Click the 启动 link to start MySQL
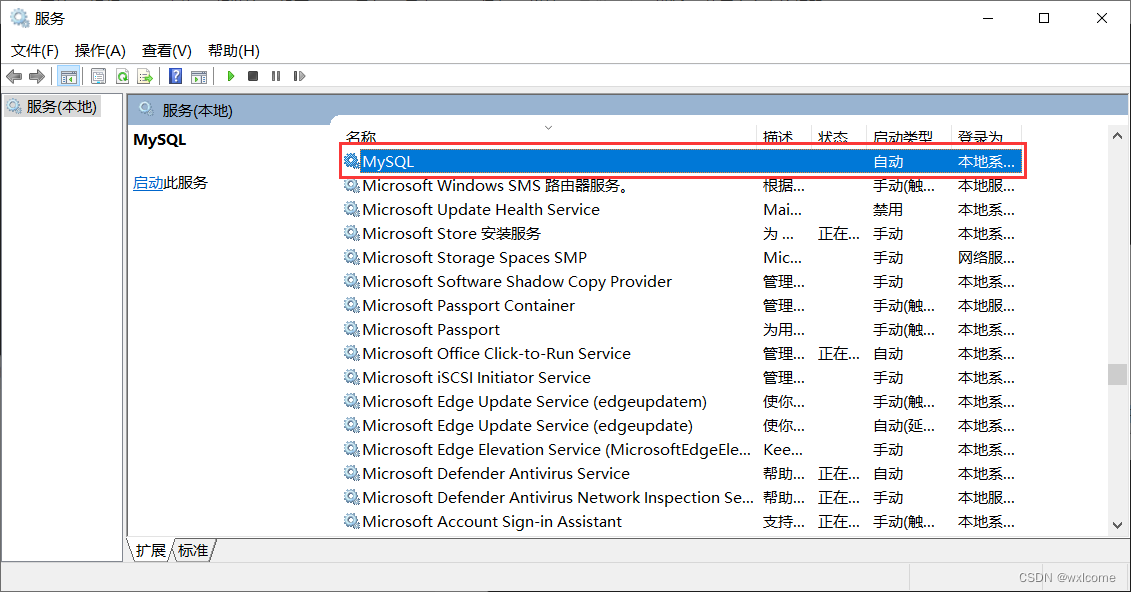The image size is (1131, 592). [148, 182]
